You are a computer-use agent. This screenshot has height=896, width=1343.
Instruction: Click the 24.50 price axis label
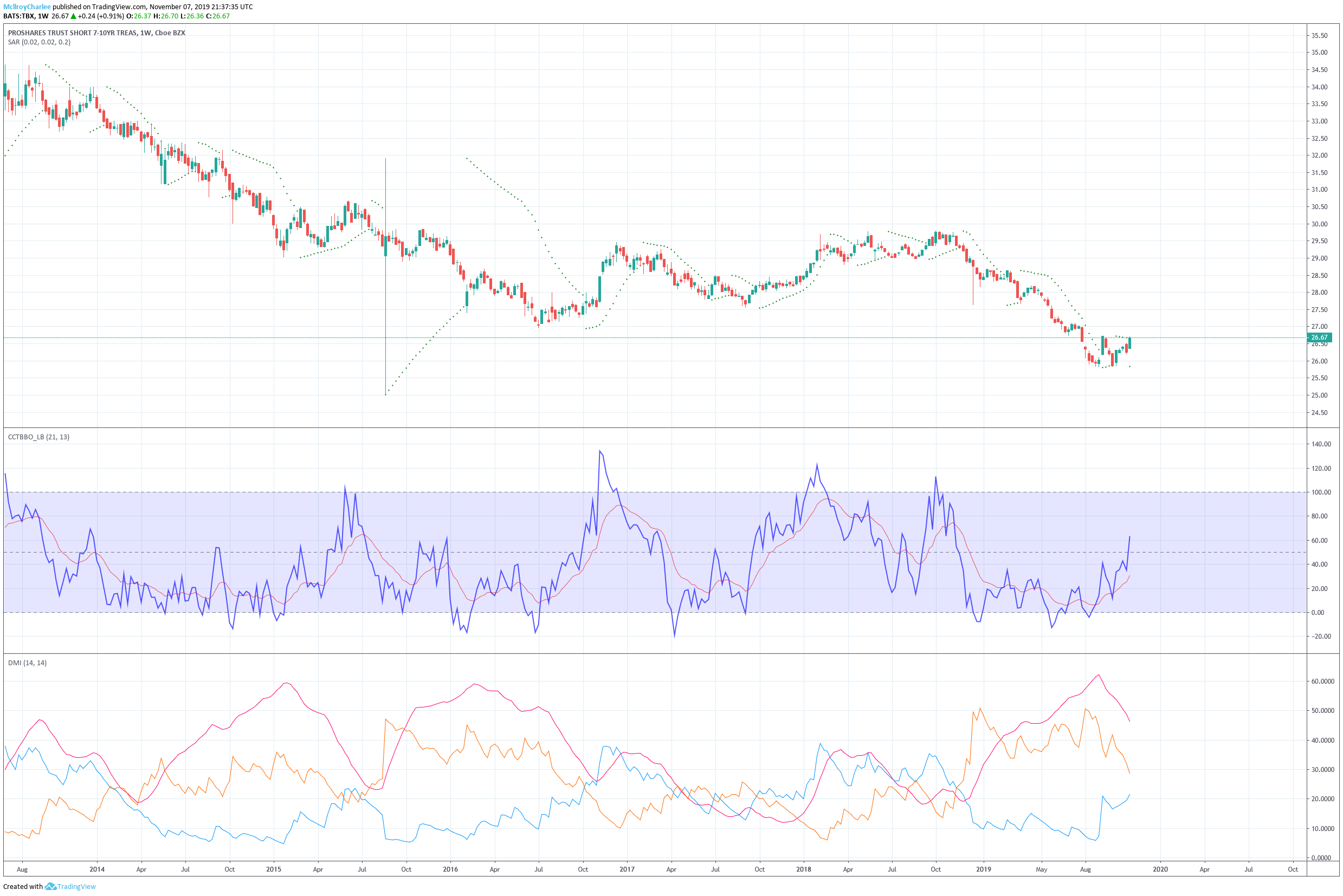click(1320, 413)
